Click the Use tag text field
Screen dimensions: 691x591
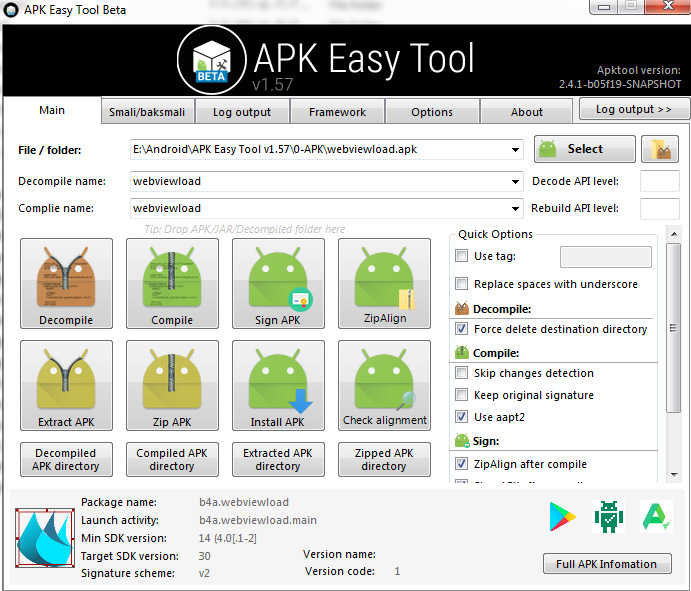point(606,256)
